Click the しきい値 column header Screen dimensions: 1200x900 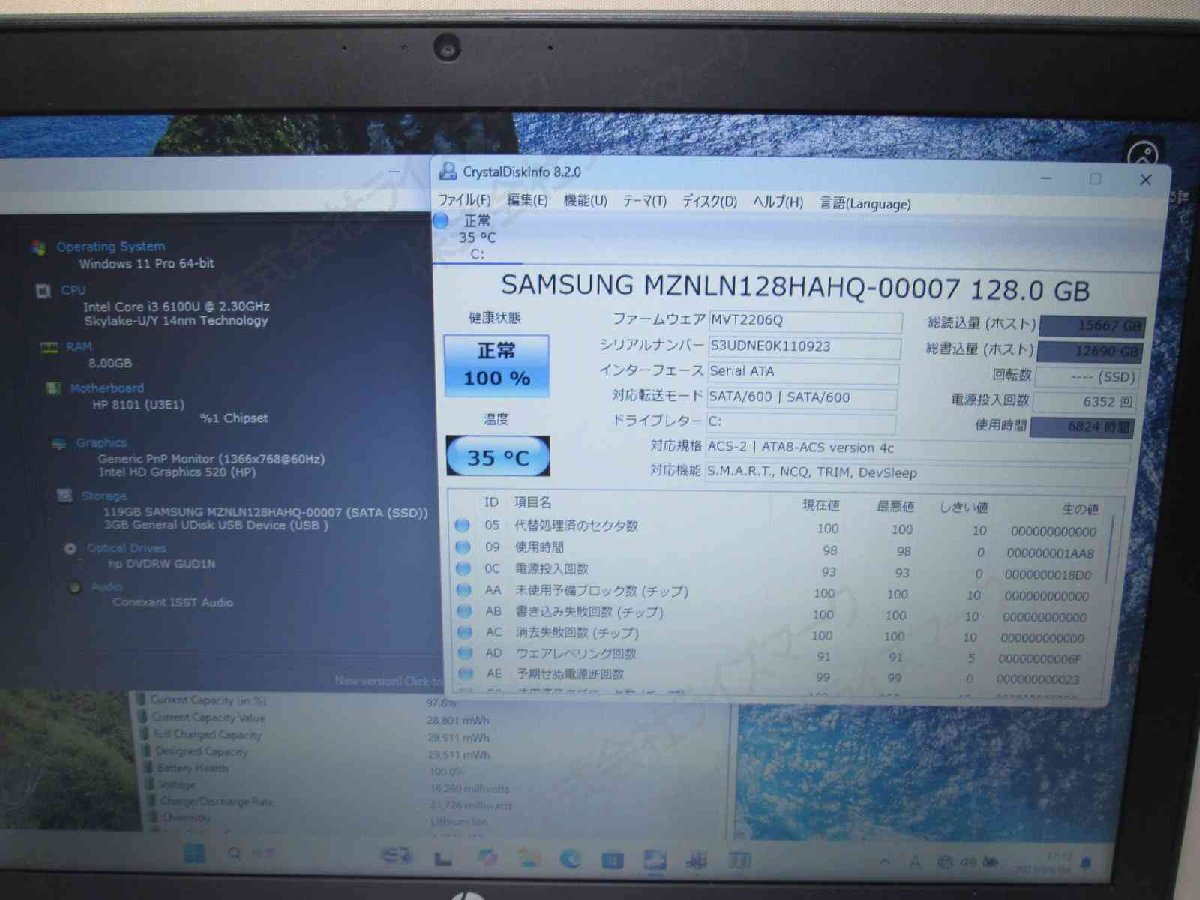click(x=964, y=507)
